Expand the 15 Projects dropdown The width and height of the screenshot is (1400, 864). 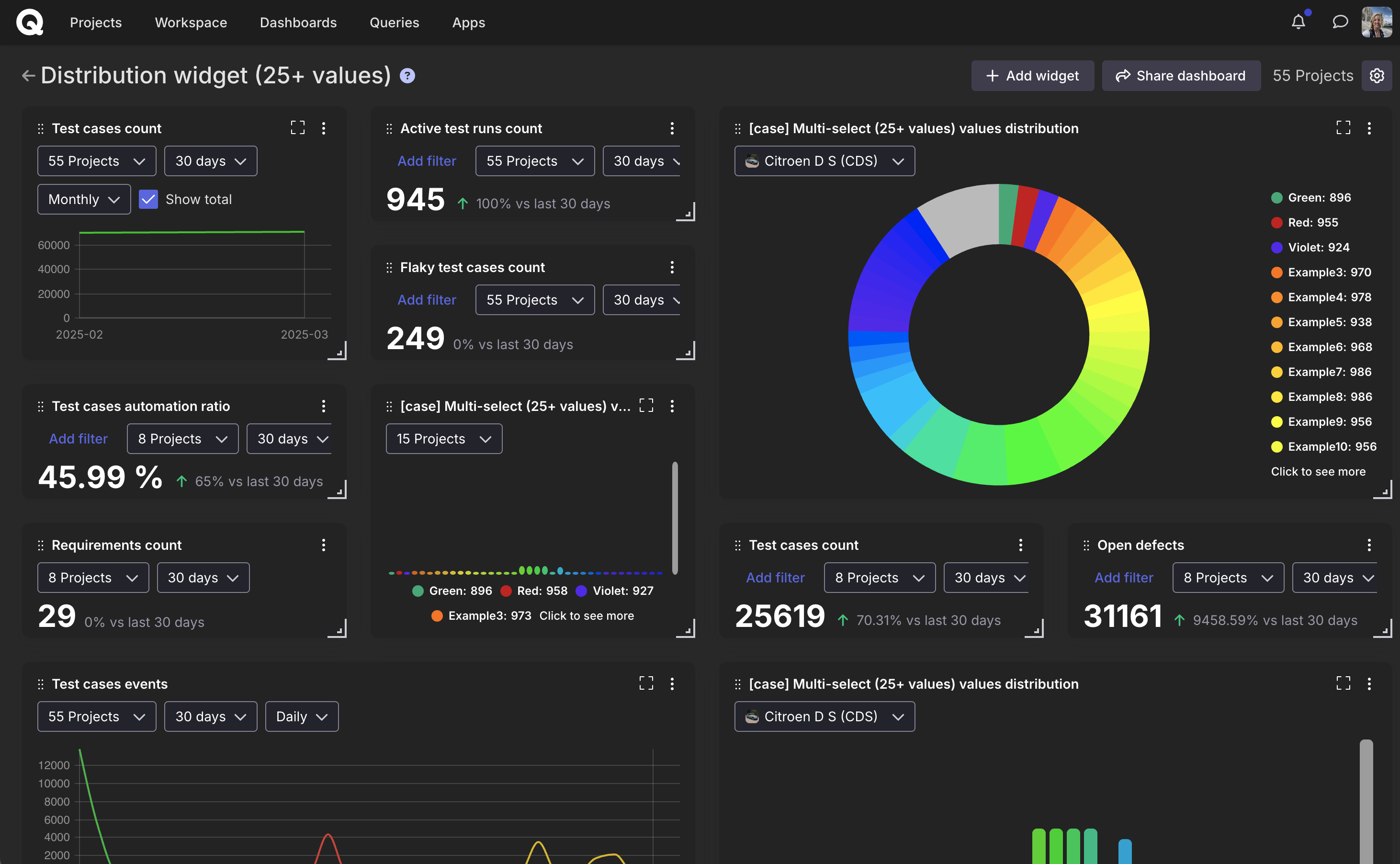(x=444, y=438)
